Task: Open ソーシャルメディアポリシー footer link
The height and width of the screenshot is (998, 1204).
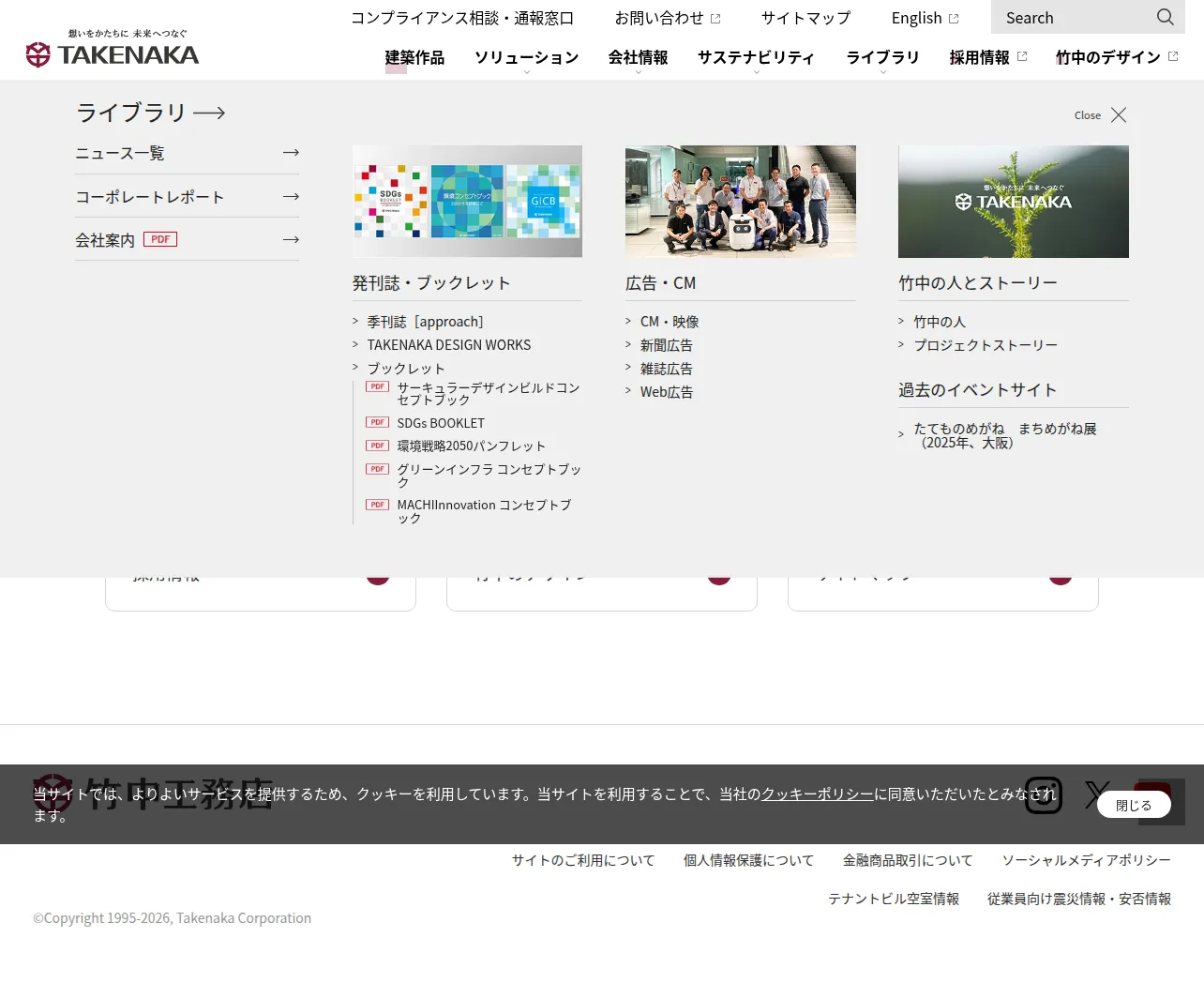Action: pos(1086,860)
